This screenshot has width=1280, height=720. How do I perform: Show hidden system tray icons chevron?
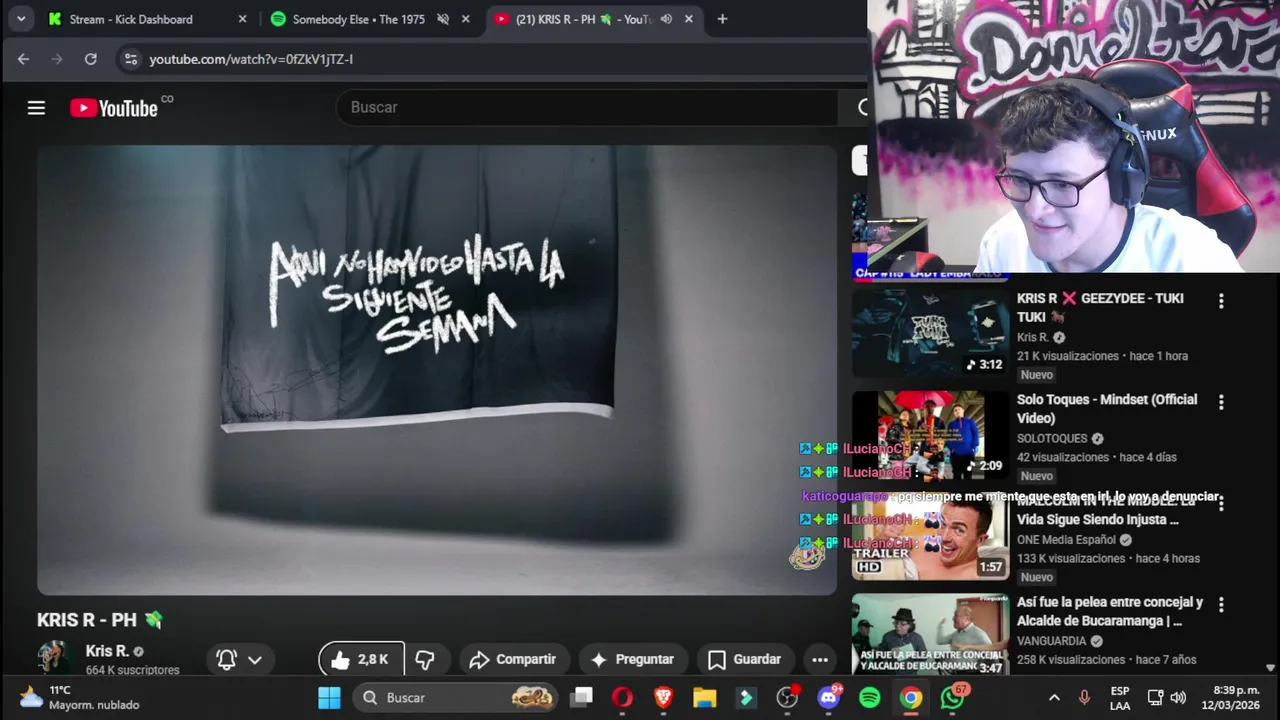click(x=1054, y=697)
